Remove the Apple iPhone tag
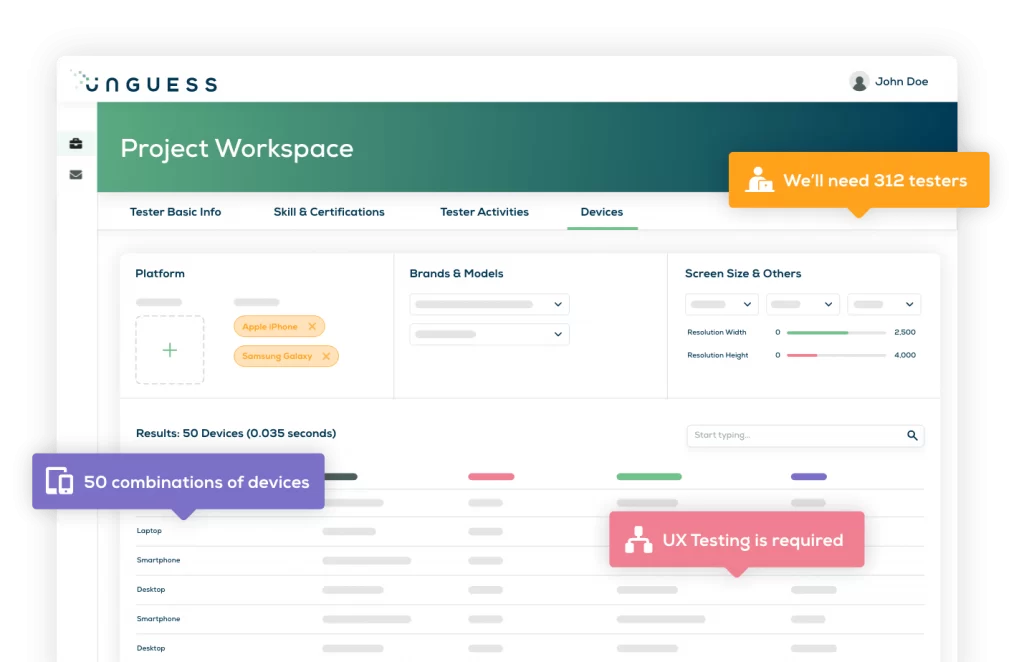Image resolution: width=1024 pixels, height=662 pixels. point(312,327)
